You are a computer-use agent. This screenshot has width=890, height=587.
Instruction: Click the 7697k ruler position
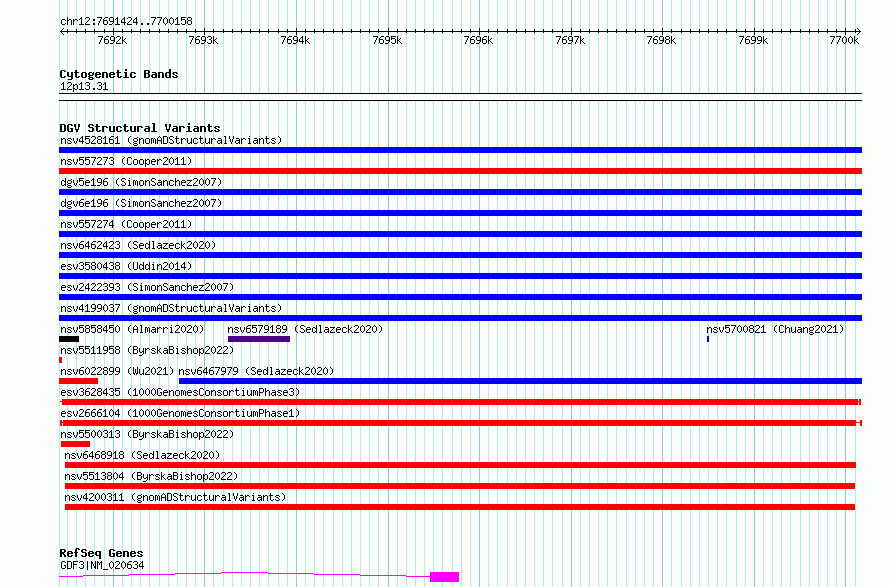[x=570, y=40]
